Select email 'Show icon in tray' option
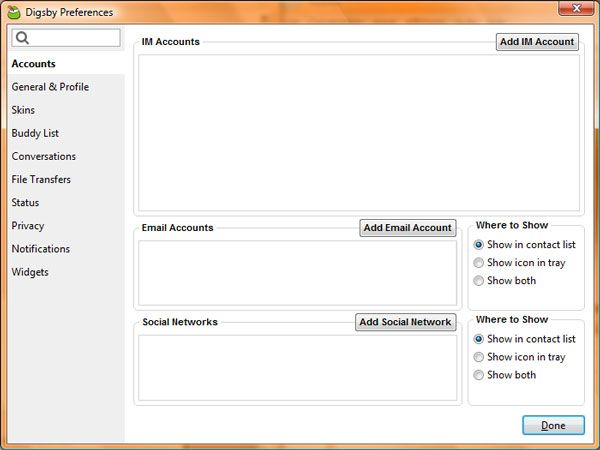Screen dimensions: 600x450 coord(519,262)
